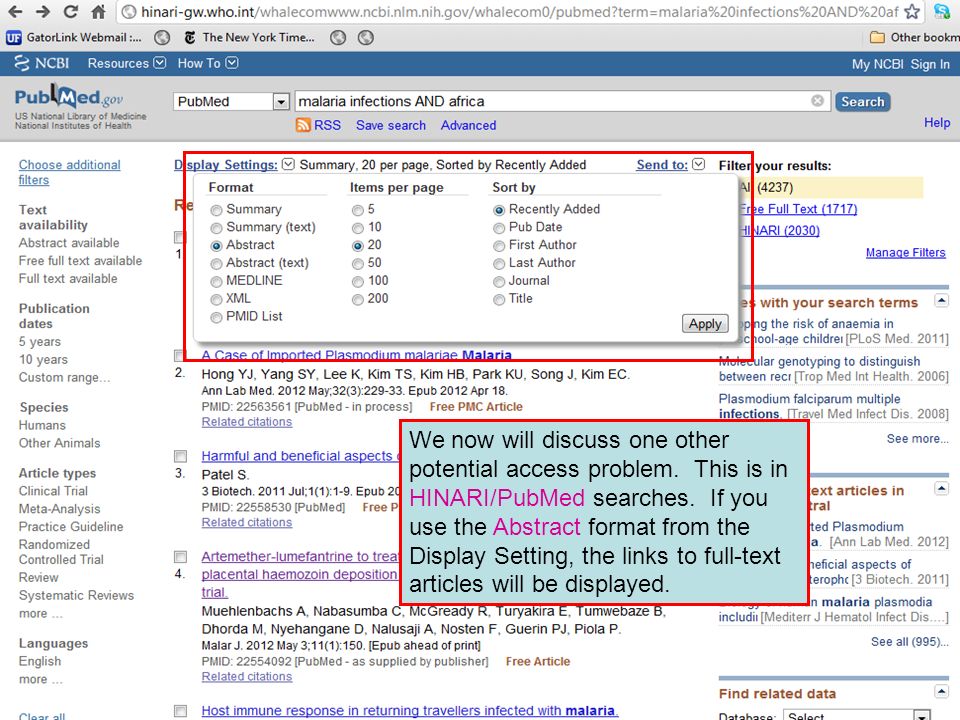Click the PubMed.gov logo
The width and height of the screenshot is (960, 720).
pyautogui.click(x=69, y=98)
